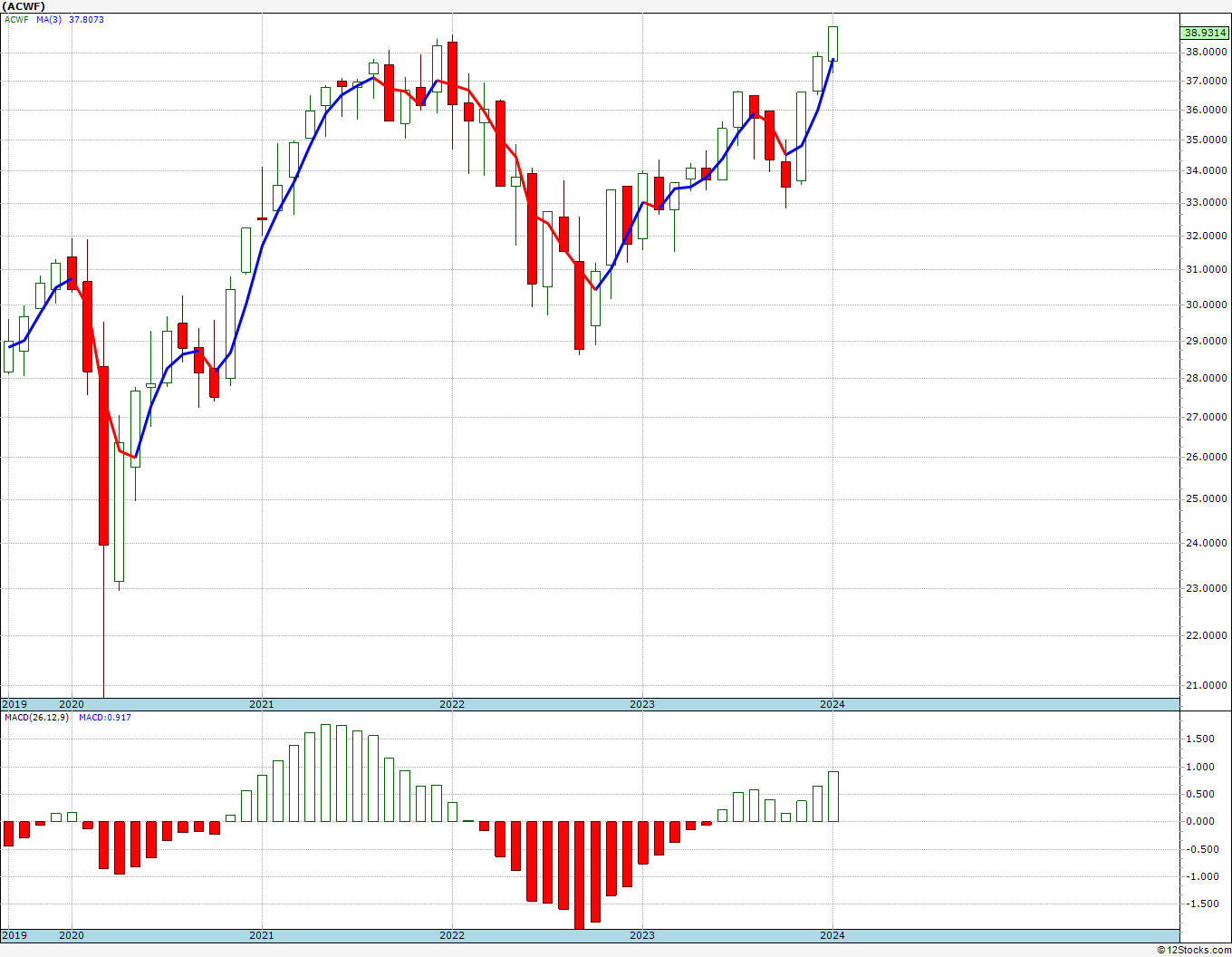The image size is (1232, 957).
Task: Click the 31.0000 price axis label
Action: (x=1207, y=270)
